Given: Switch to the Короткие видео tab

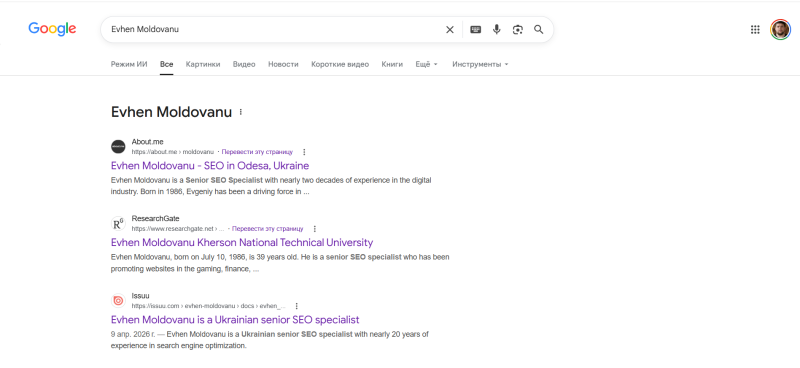Looking at the screenshot, I should tap(340, 64).
